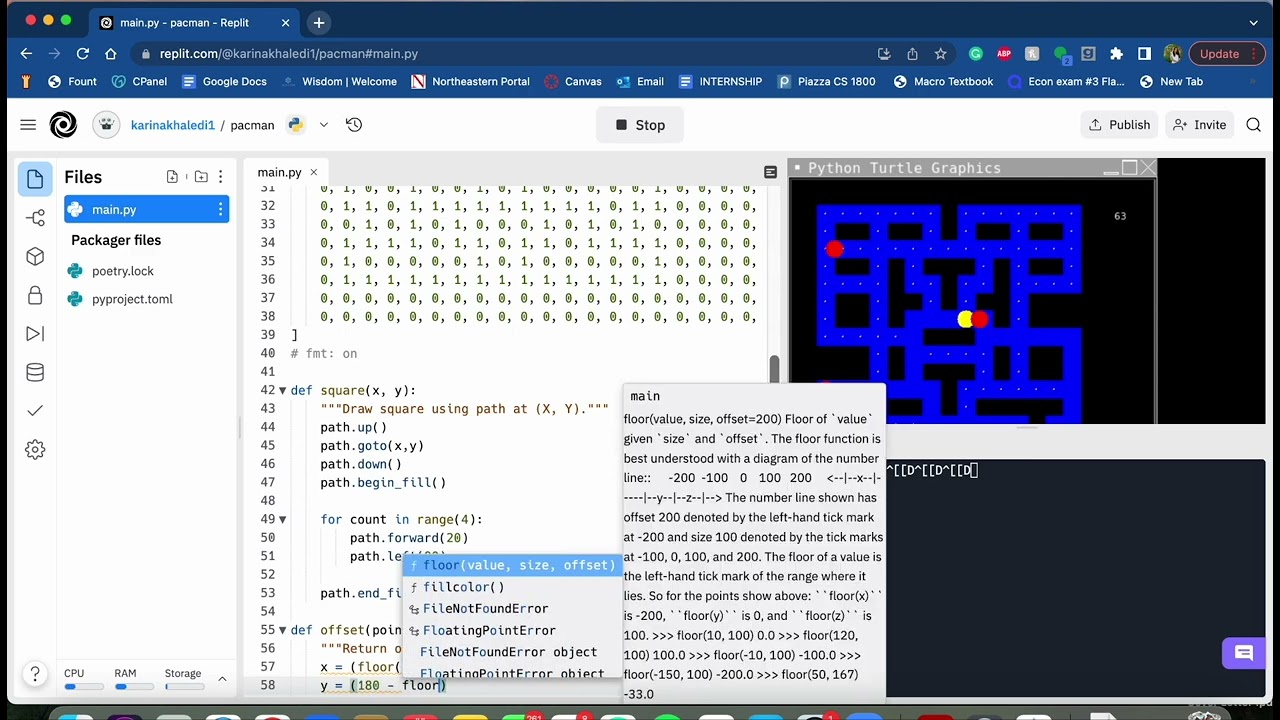Viewport: 1280px width, 720px height.
Task: Open the user avatar next to karinakhaledi1
Action: click(106, 125)
